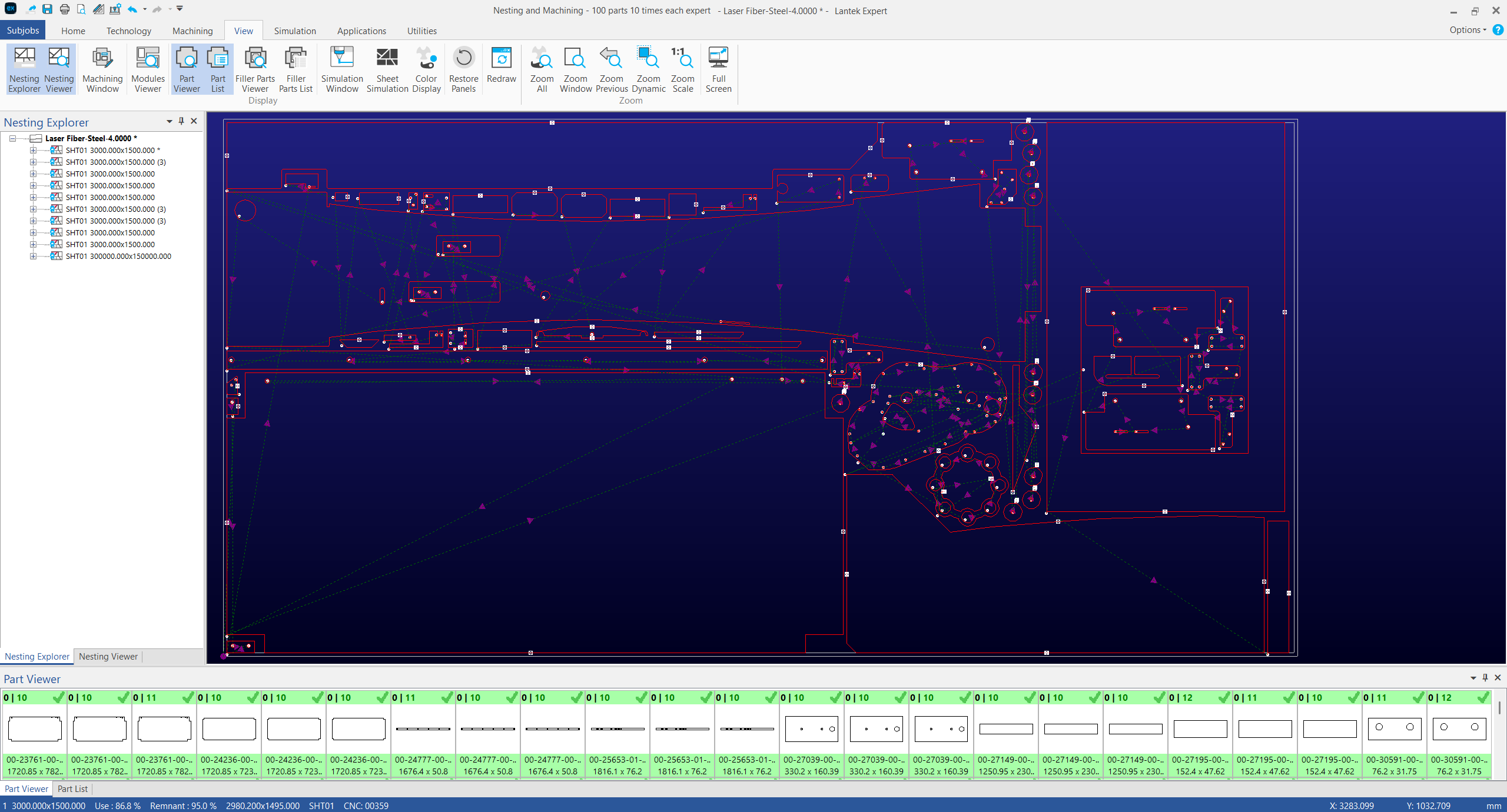The image size is (1507, 812).
Task: Open the Subjobs tab
Action: tap(23, 31)
